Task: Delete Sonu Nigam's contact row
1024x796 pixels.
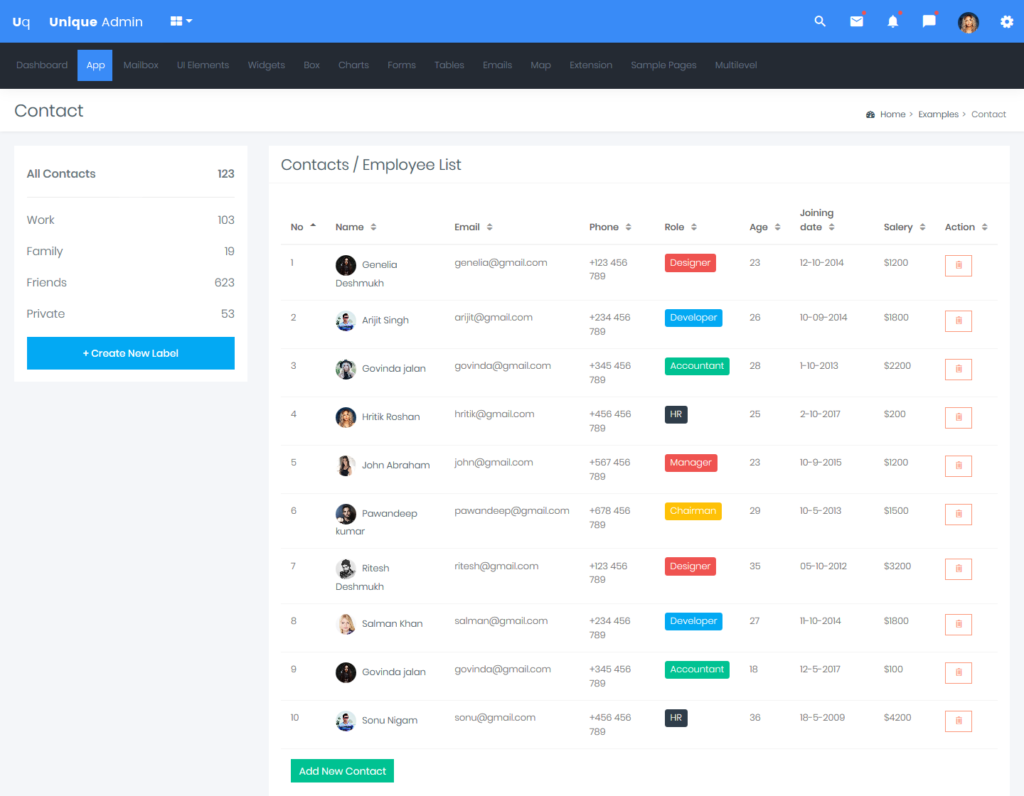Action: click(x=958, y=720)
